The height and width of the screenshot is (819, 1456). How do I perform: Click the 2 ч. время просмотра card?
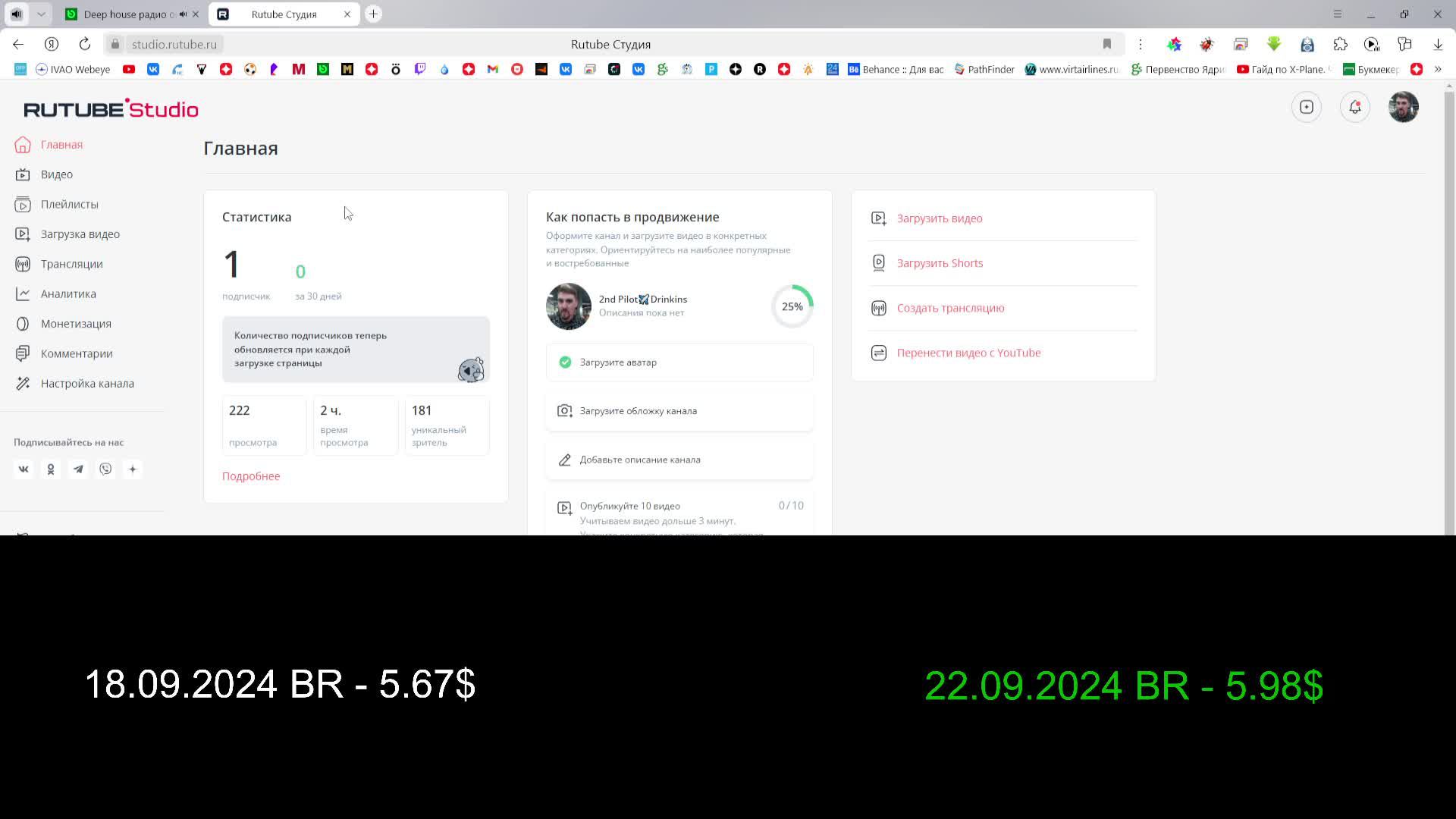point(356,425)
